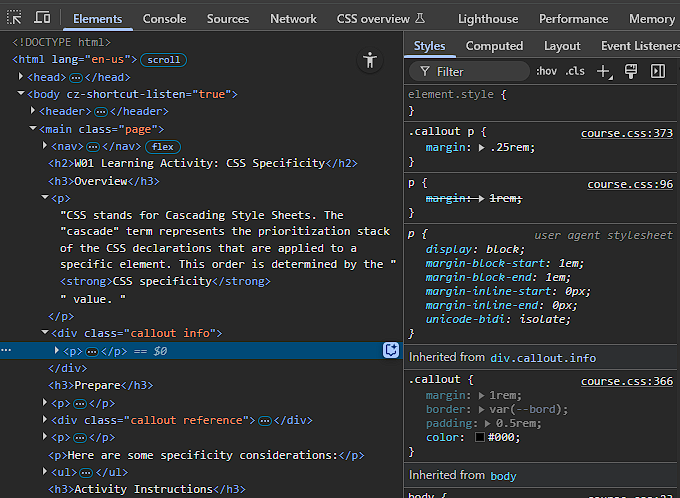680x498 pixels.
Task: Collapse the body element node
Action: pos(20,93)
